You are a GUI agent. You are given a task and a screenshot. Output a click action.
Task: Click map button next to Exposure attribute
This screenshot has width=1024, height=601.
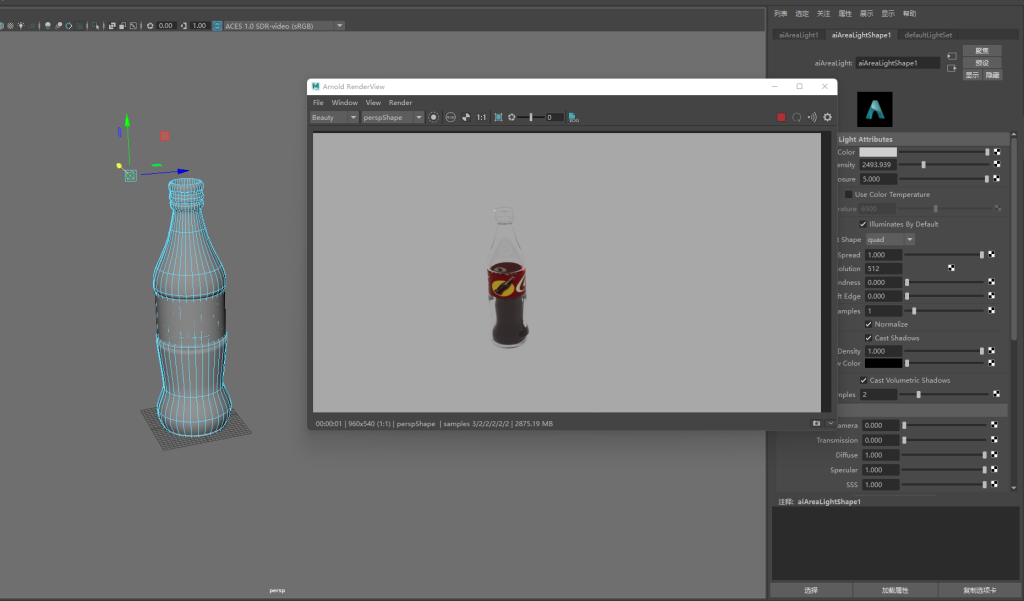pos(997,178)
